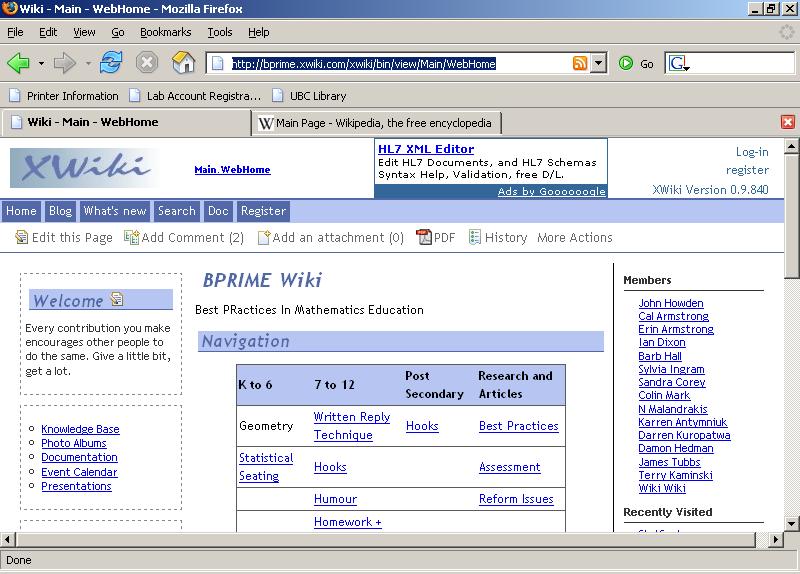Viewport: 800px width, 574px height.
Task: Open the Knowledge Base link
Action: point(80,429)
